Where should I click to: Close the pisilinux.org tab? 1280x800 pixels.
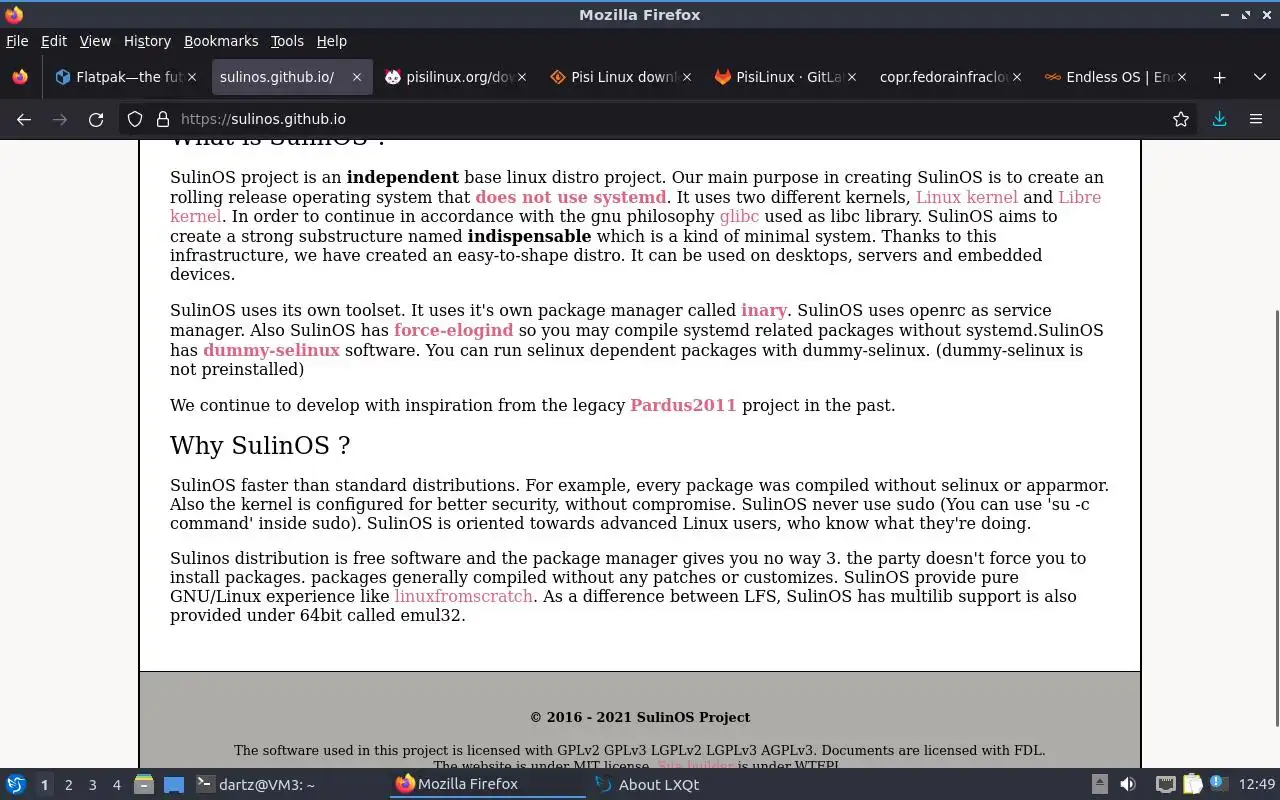(x=522, y=77)
